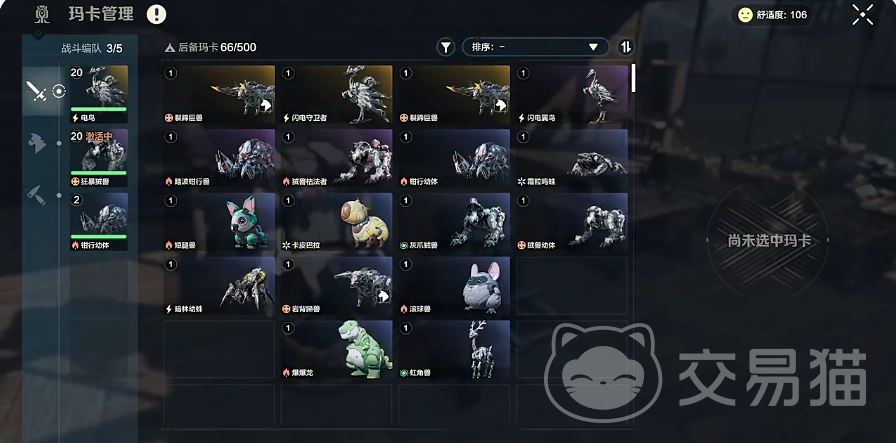Expand sort options via dropdown arrow
This screenshot has height=443, width=896.
point(593,47)
